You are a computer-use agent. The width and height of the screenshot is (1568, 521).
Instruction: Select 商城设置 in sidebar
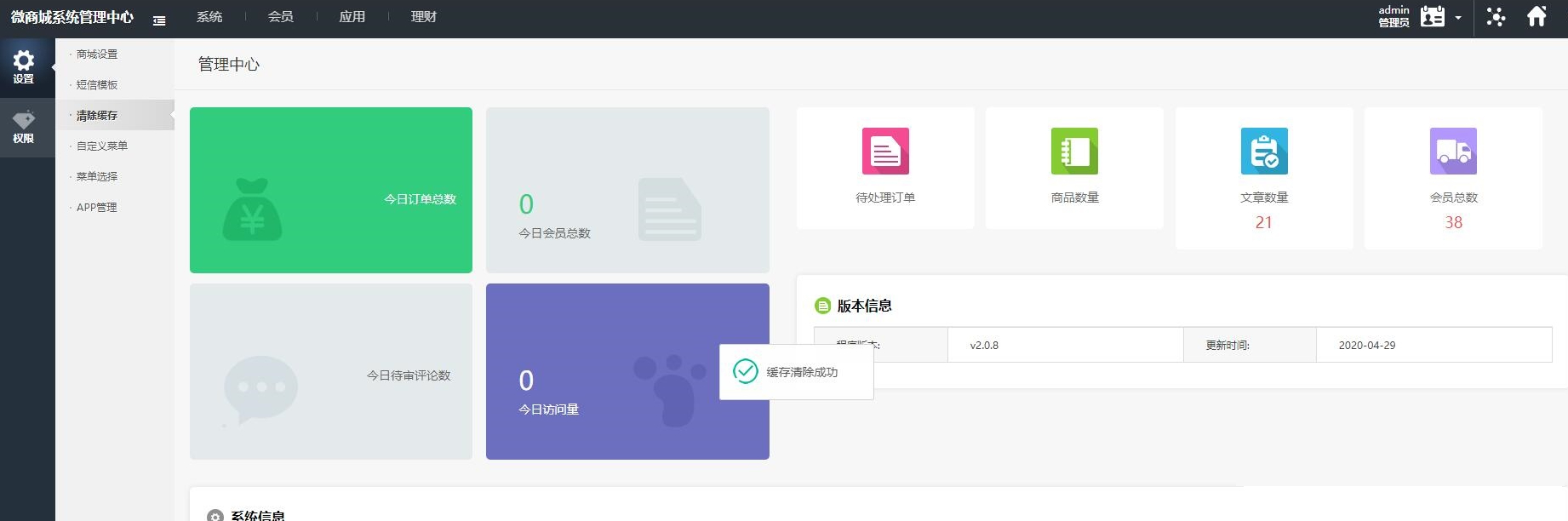pyautogui.click(x=97, y=54)
